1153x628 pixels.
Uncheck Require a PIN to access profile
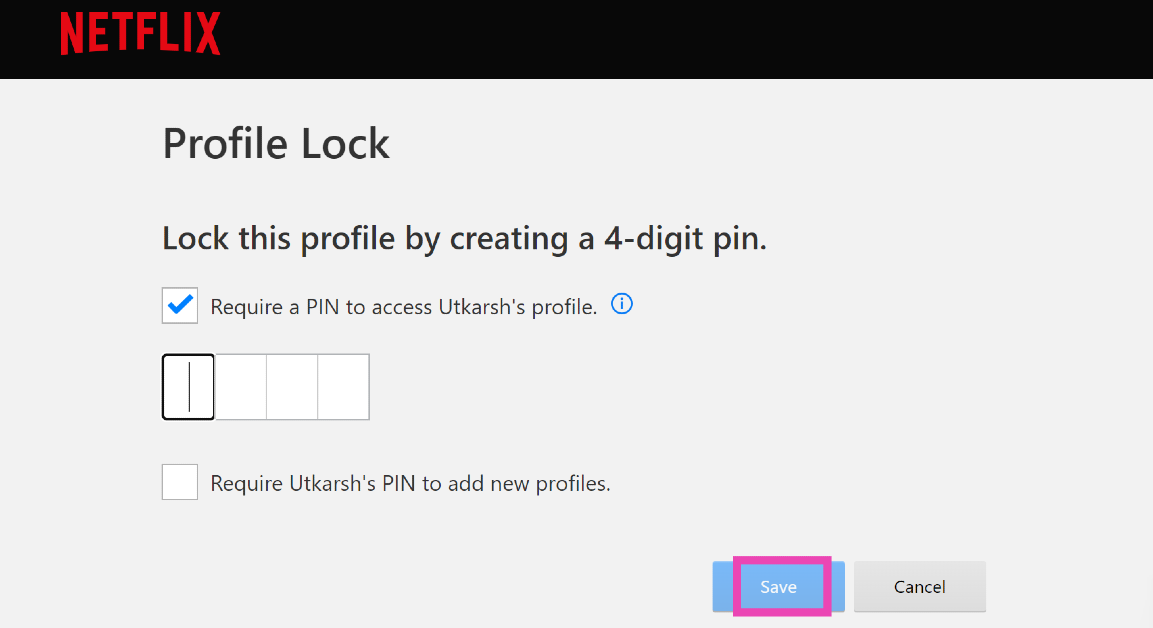coord(180,306)
